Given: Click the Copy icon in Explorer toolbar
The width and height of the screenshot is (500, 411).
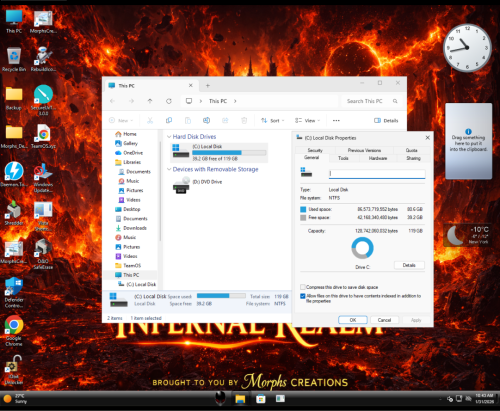Looking at the screenshot, I should coord(169,120).
